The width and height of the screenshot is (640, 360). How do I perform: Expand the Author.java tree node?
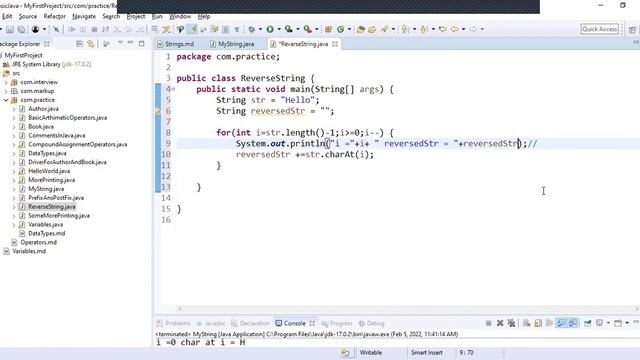tap(14, 109)
